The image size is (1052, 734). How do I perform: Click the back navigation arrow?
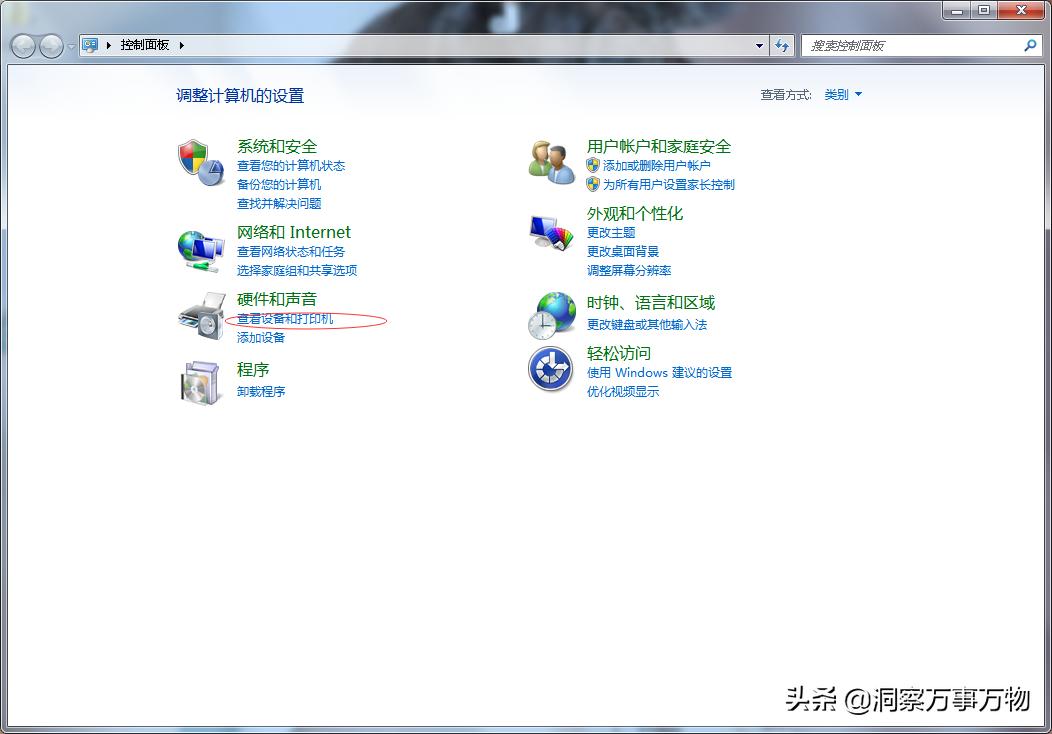[21, 45]
